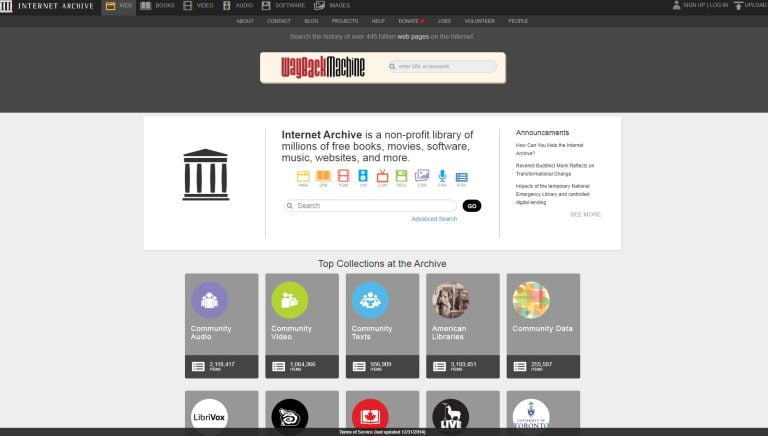Click the blue speaker audio icon

pyautogui.click(x=363, y=176)
